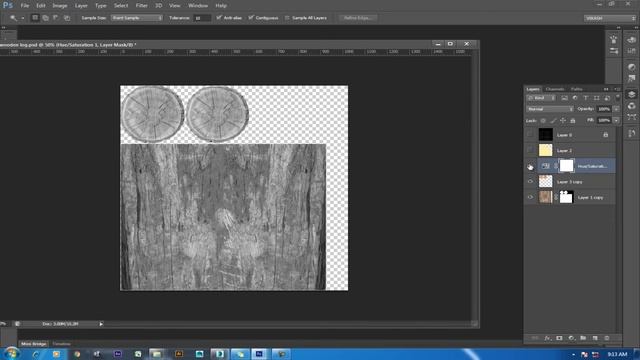Toggle the layer filtering switch
640x360 pixels.
[617, 97]
